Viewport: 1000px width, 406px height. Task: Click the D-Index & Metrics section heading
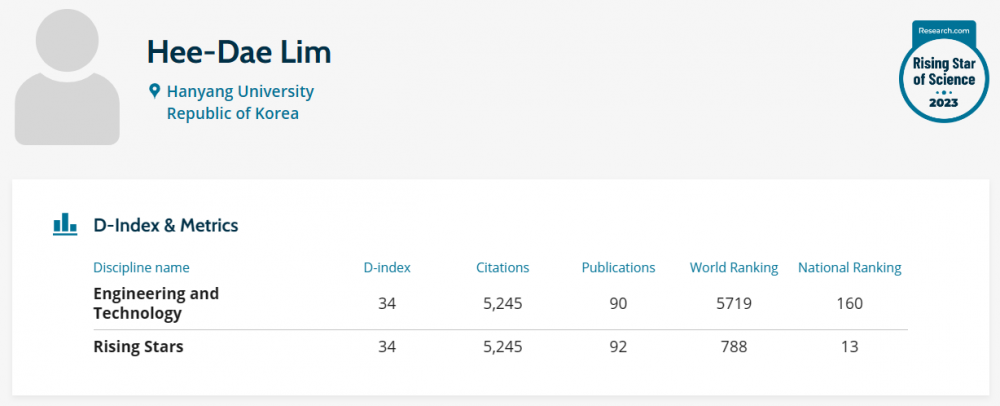coord(166,225)
